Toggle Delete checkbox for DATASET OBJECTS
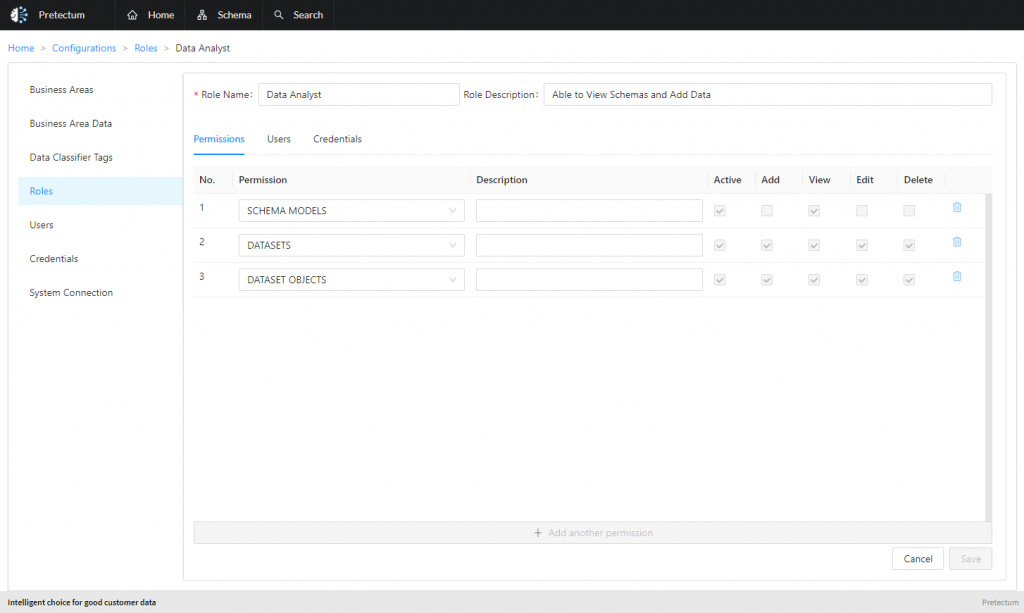 click(909, 280)
